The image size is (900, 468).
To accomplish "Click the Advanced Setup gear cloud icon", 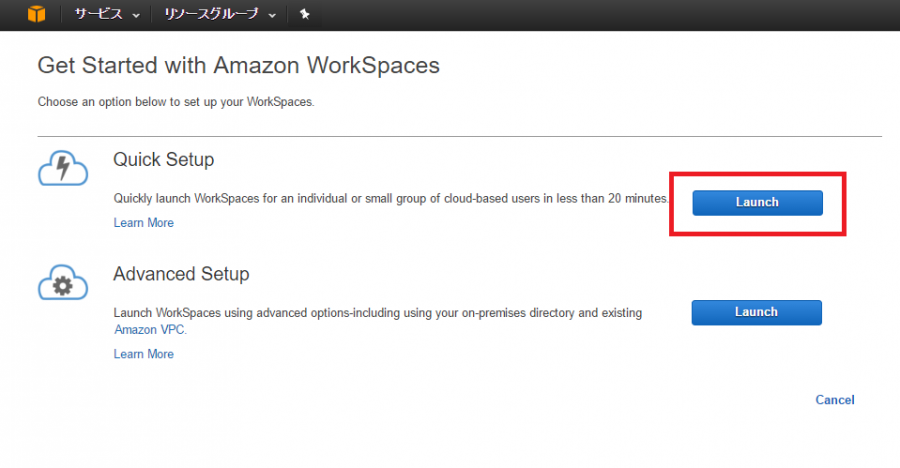I will tap(63, 283).
